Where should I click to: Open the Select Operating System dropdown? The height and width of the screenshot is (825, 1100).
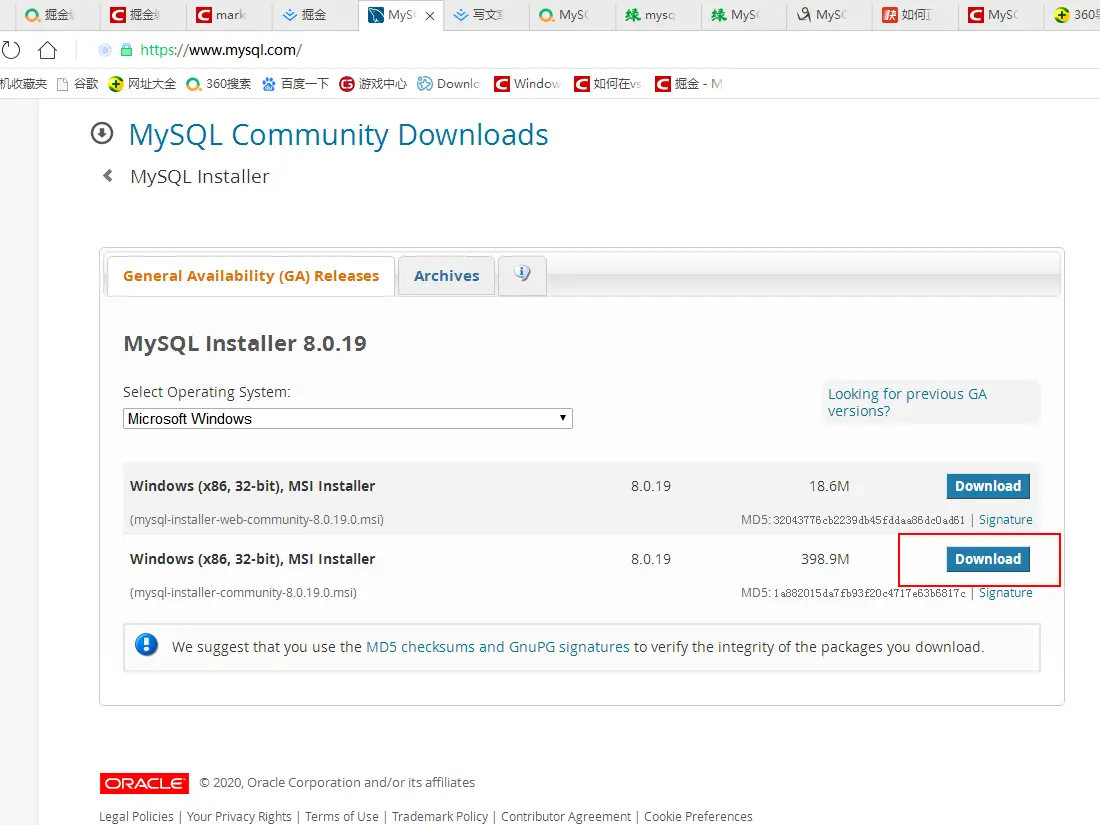(347, 419)
